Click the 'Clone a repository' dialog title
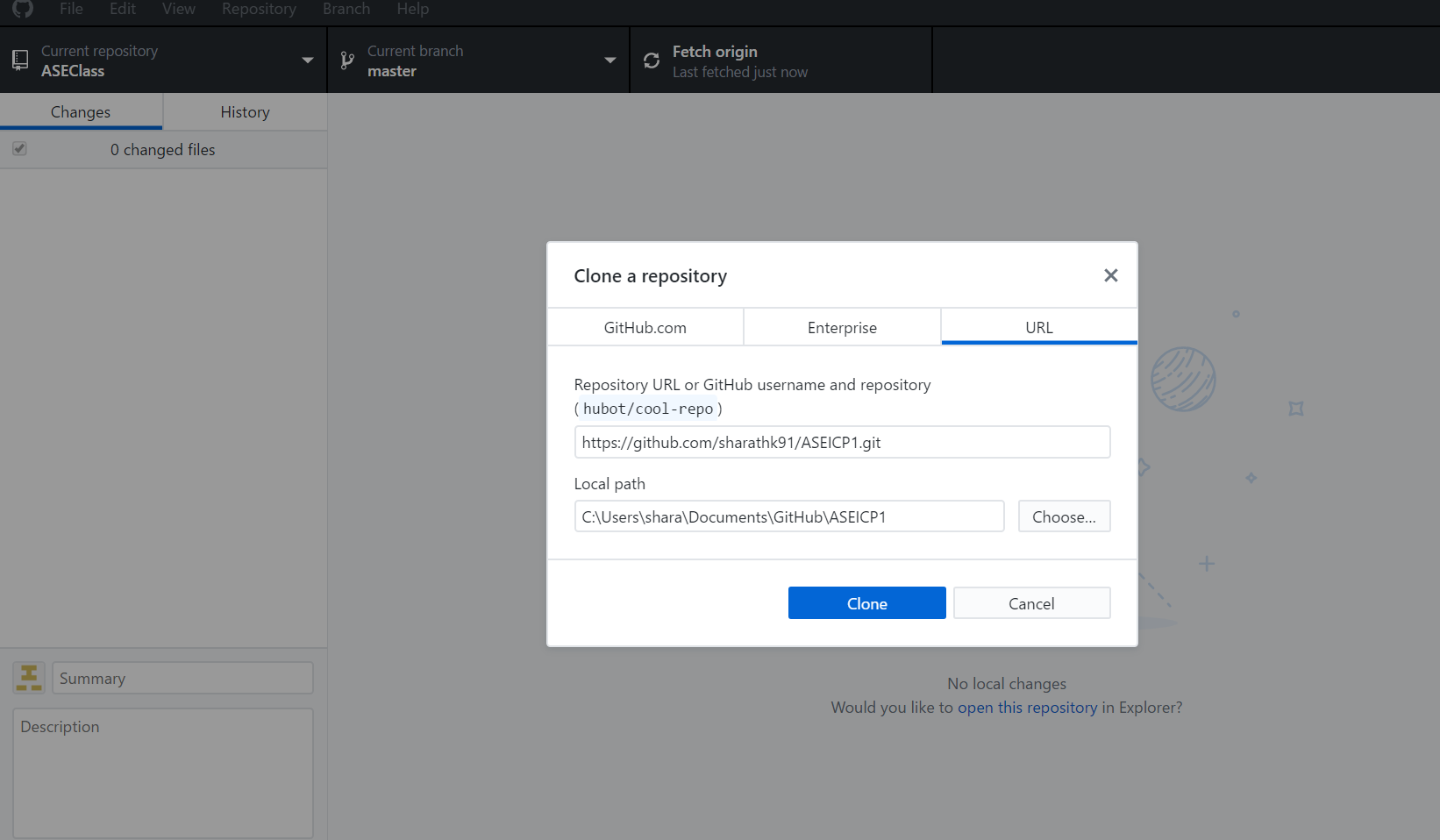The height and width of the screenshot is (840, 1440). point(651,276)
